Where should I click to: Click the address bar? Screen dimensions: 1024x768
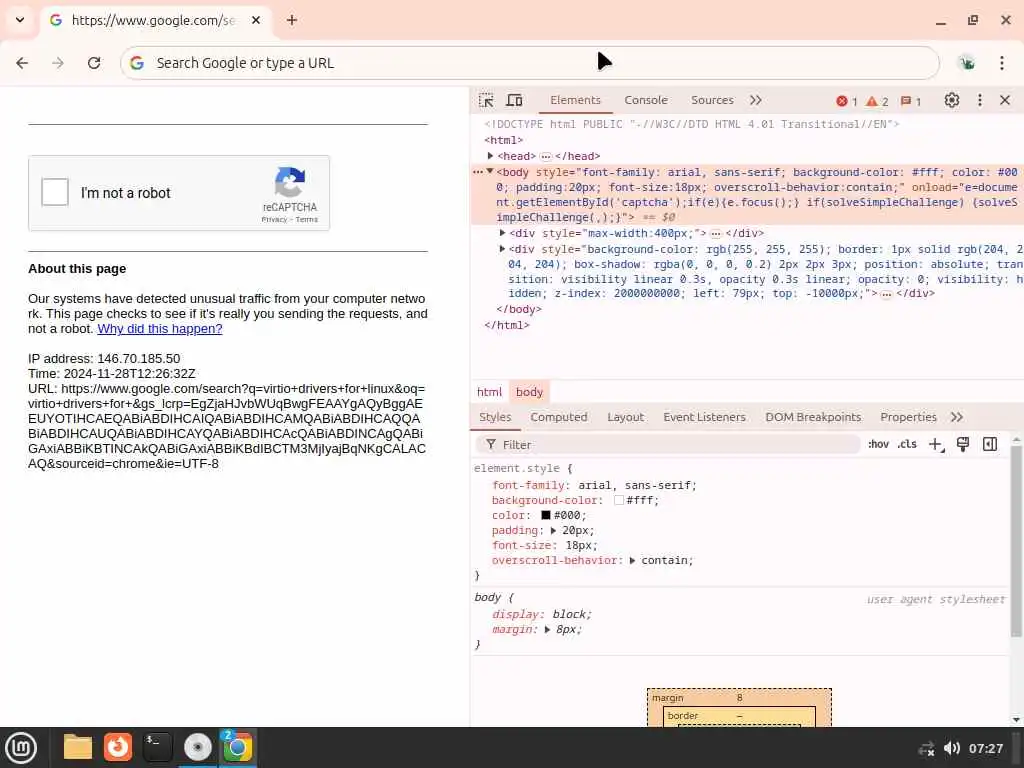(530, 63)
